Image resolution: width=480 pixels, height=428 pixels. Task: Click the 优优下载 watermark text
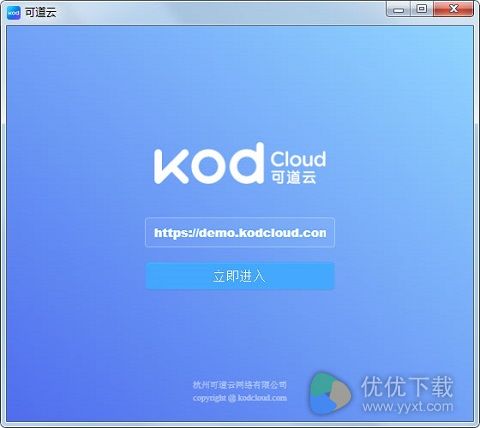pyautogui.click(x=407, y=386)
